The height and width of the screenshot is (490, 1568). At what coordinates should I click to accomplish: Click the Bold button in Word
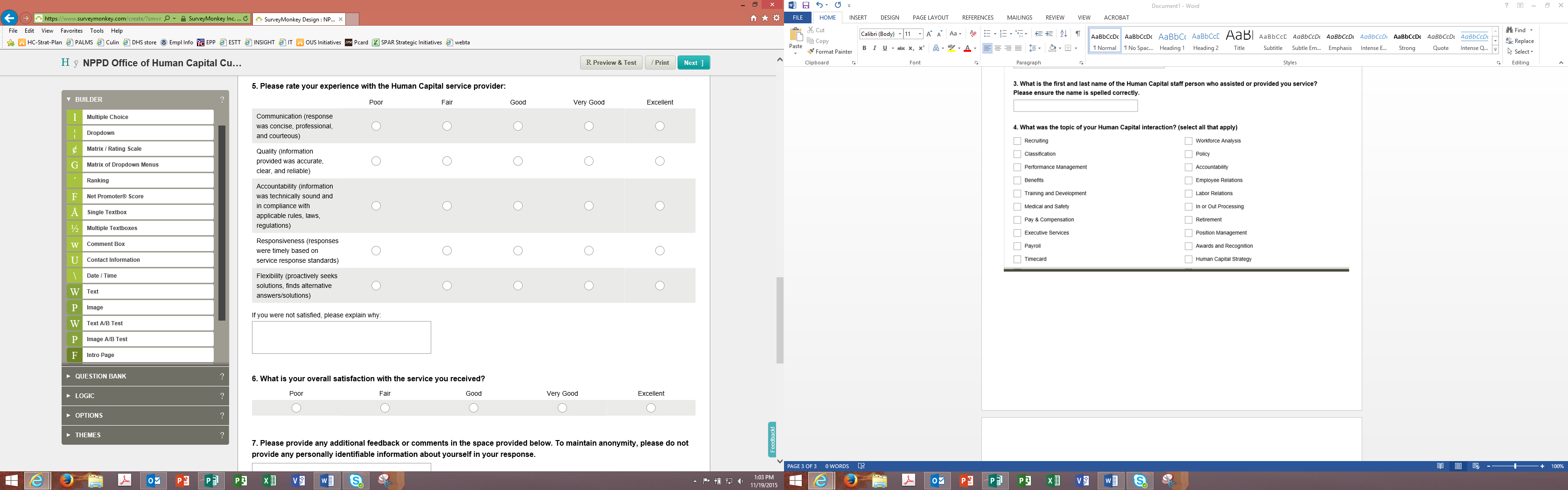click(x=864, y=48)
